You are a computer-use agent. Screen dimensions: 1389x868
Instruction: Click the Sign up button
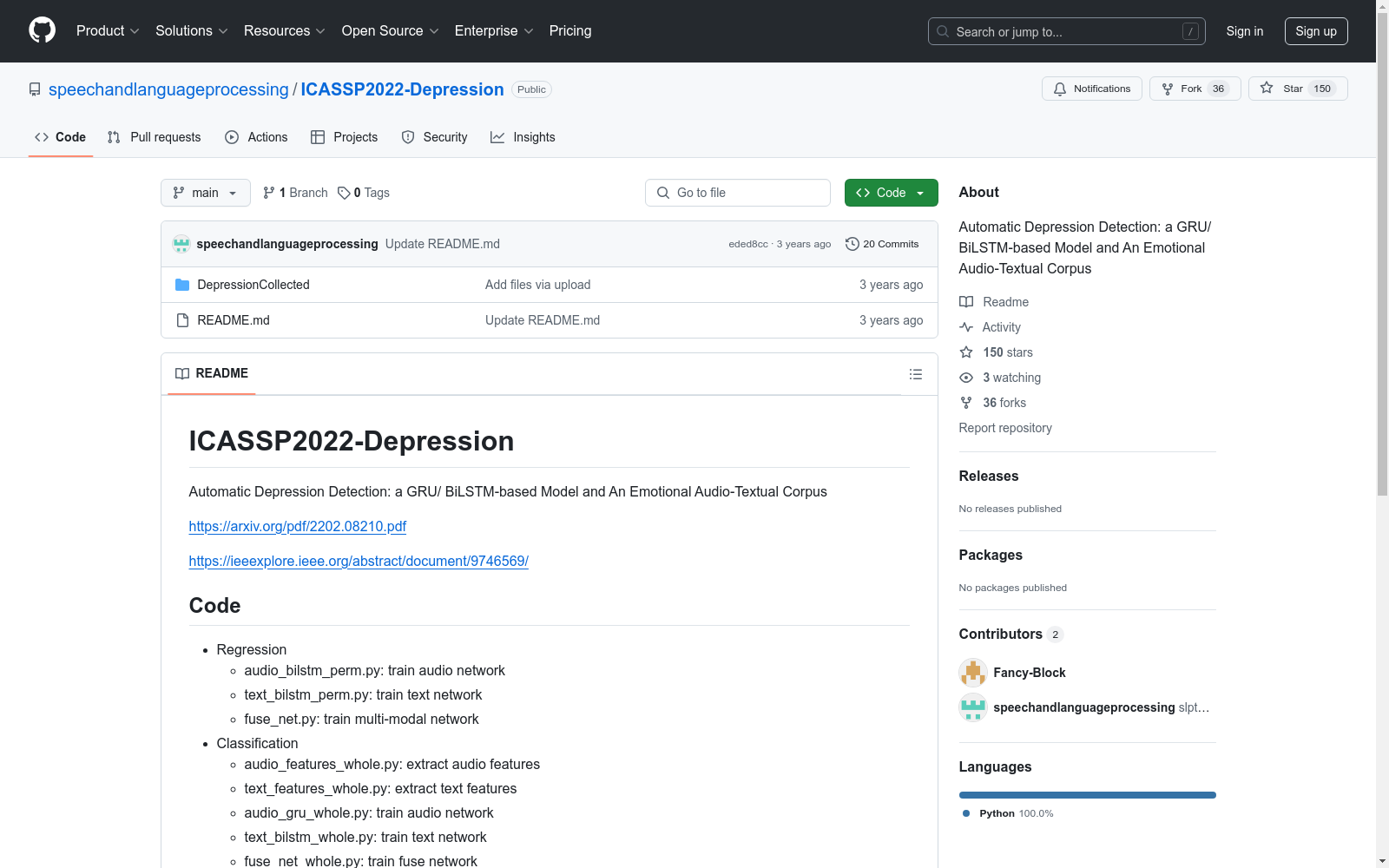coord(1316,31)
